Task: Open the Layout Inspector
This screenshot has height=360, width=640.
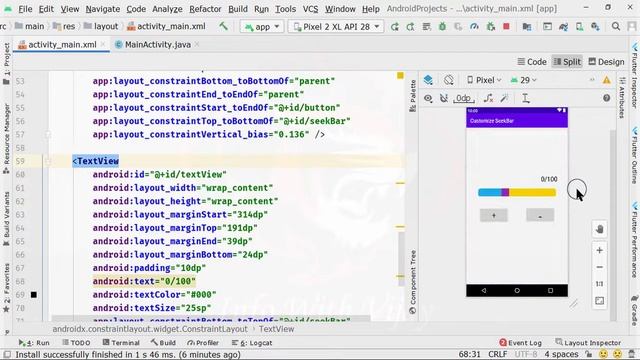Action: click(x=588, y=343)
